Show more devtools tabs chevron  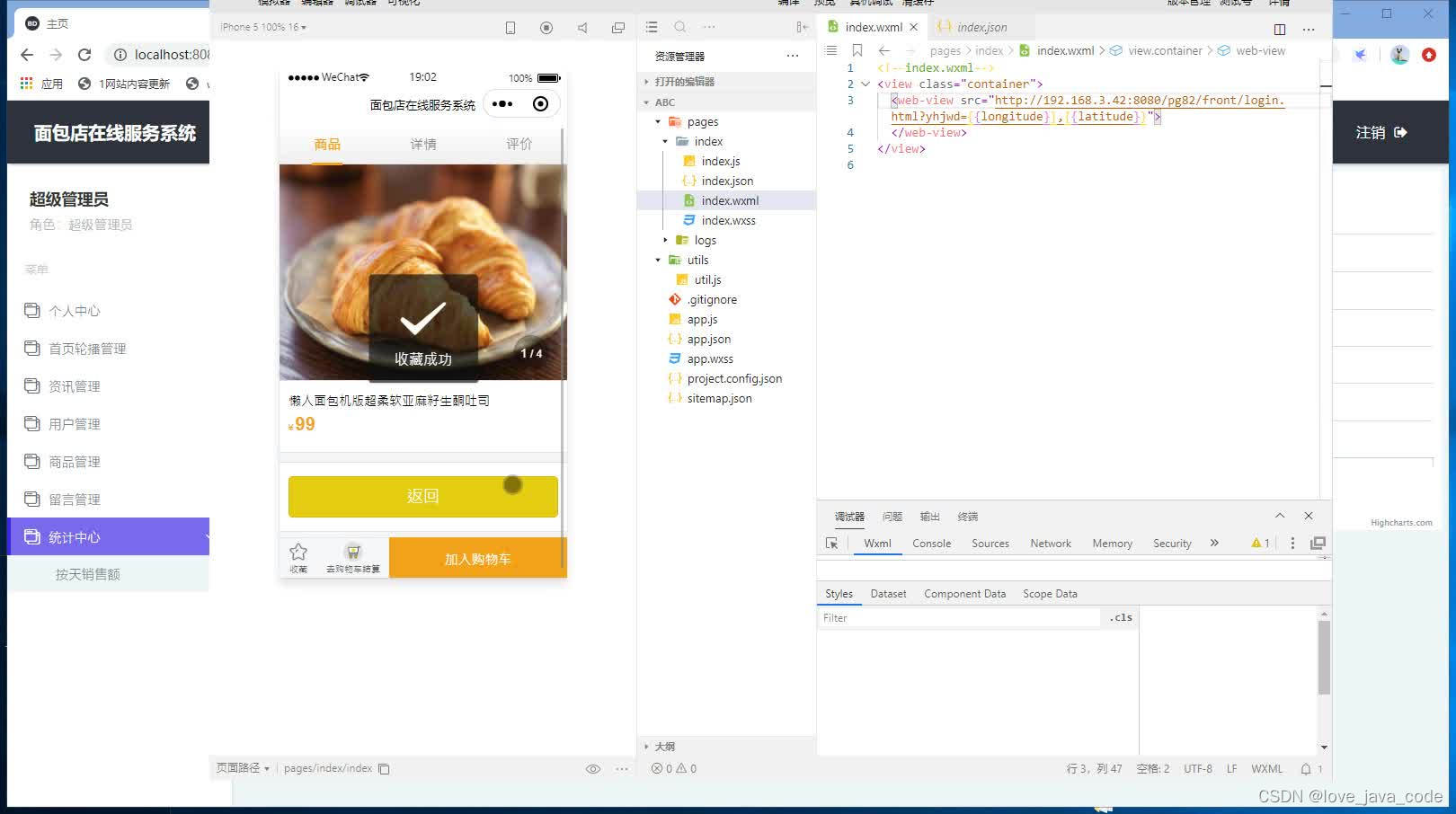coord(1214,544)
